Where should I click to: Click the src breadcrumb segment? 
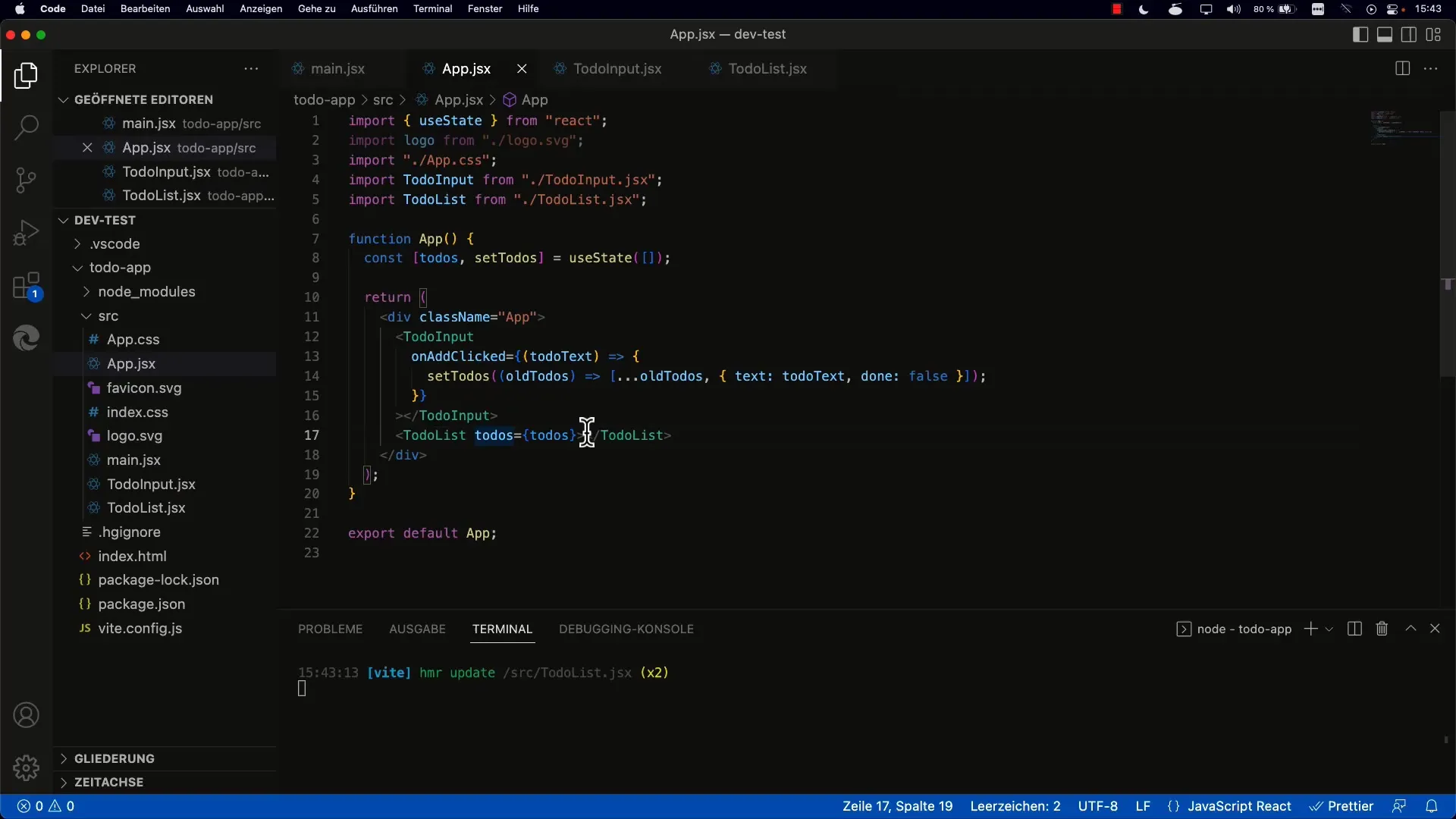pyautogui.click(x=383, y=100)
